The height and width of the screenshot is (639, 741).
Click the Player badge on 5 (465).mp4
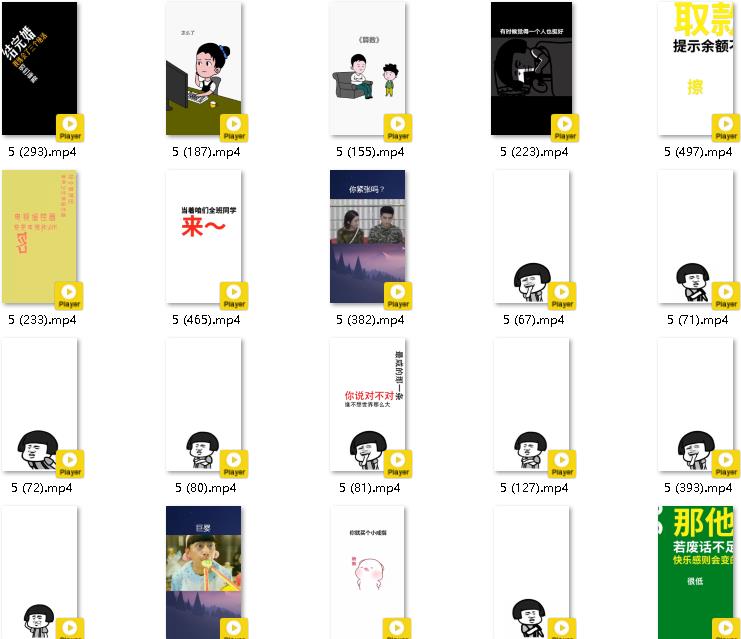tap(234, 296)
